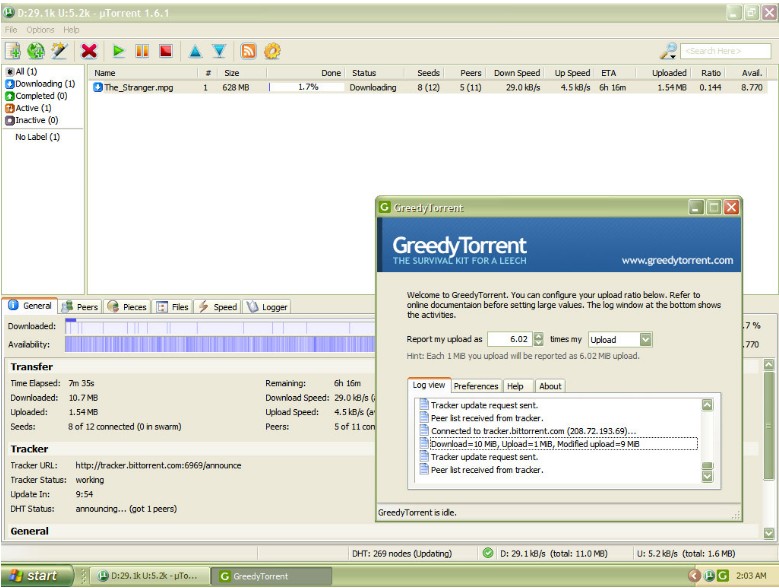Stop the torrent with the red stop icon
The image size is (779, 588).
click(166, 51)
